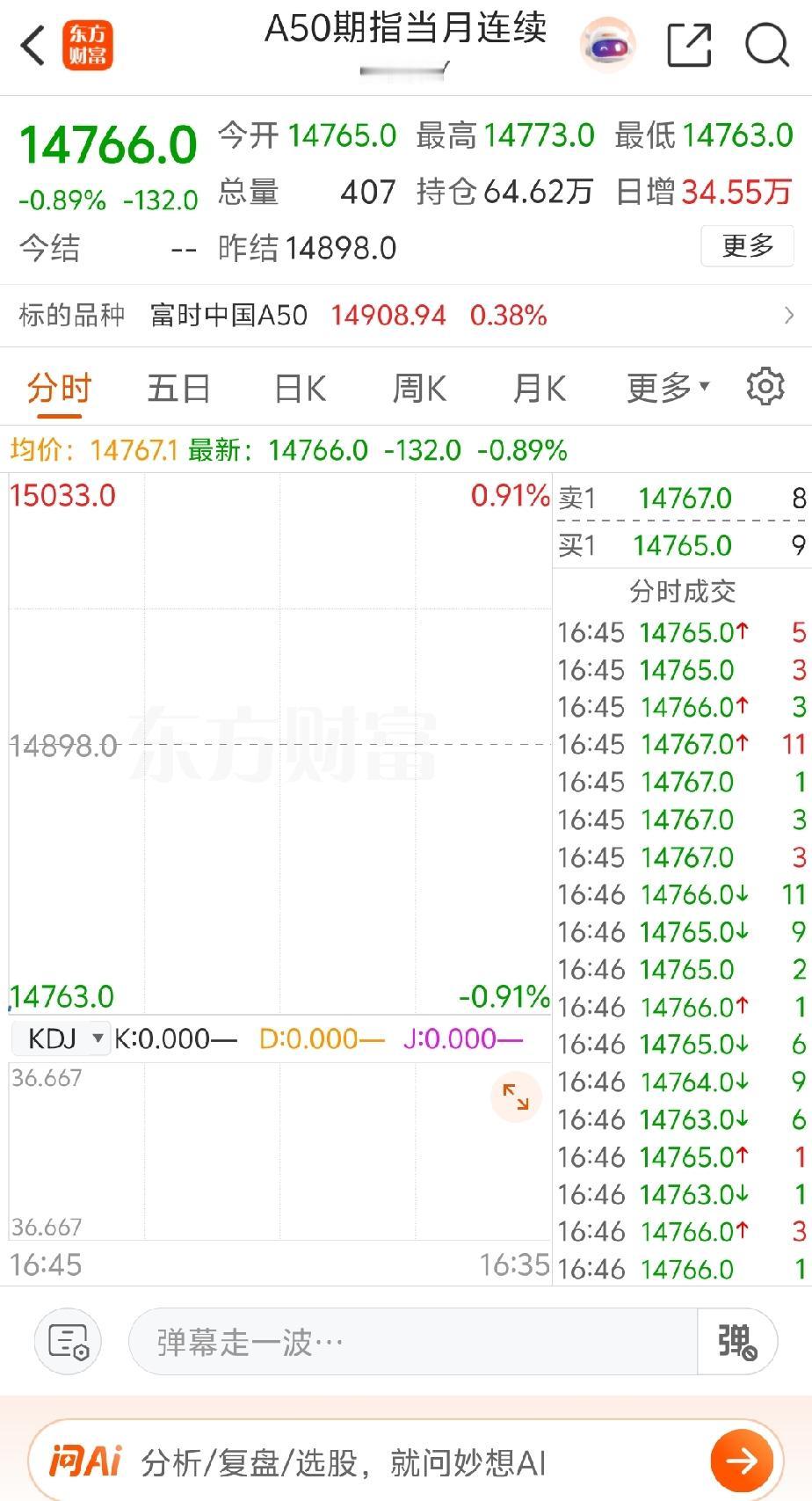
Task: Tap the 今开 14765.0 value
Action: tap(342, 135)
